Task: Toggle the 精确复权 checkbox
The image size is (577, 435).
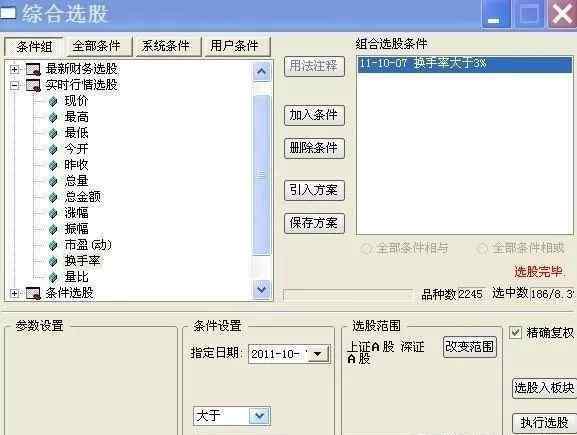Action: (x=515, y=333)
